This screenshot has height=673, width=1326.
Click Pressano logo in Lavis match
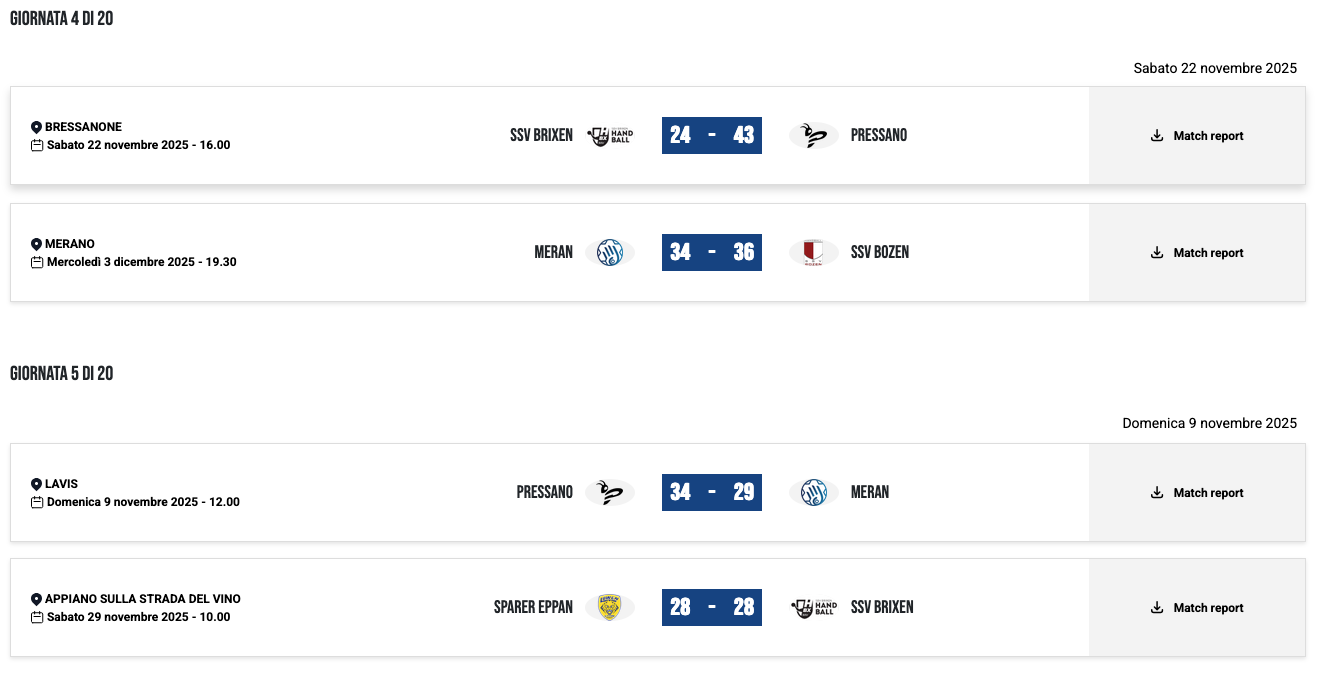pos(610,492)
